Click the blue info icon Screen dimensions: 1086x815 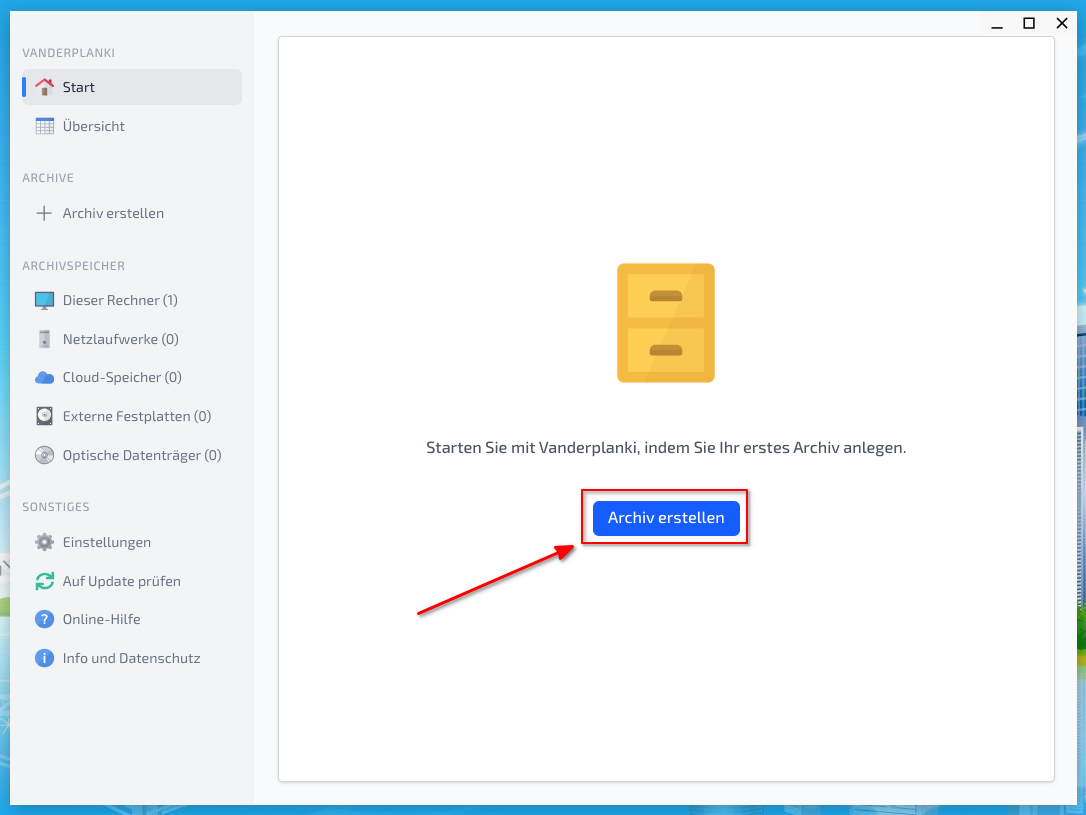(x=44, y=658)
